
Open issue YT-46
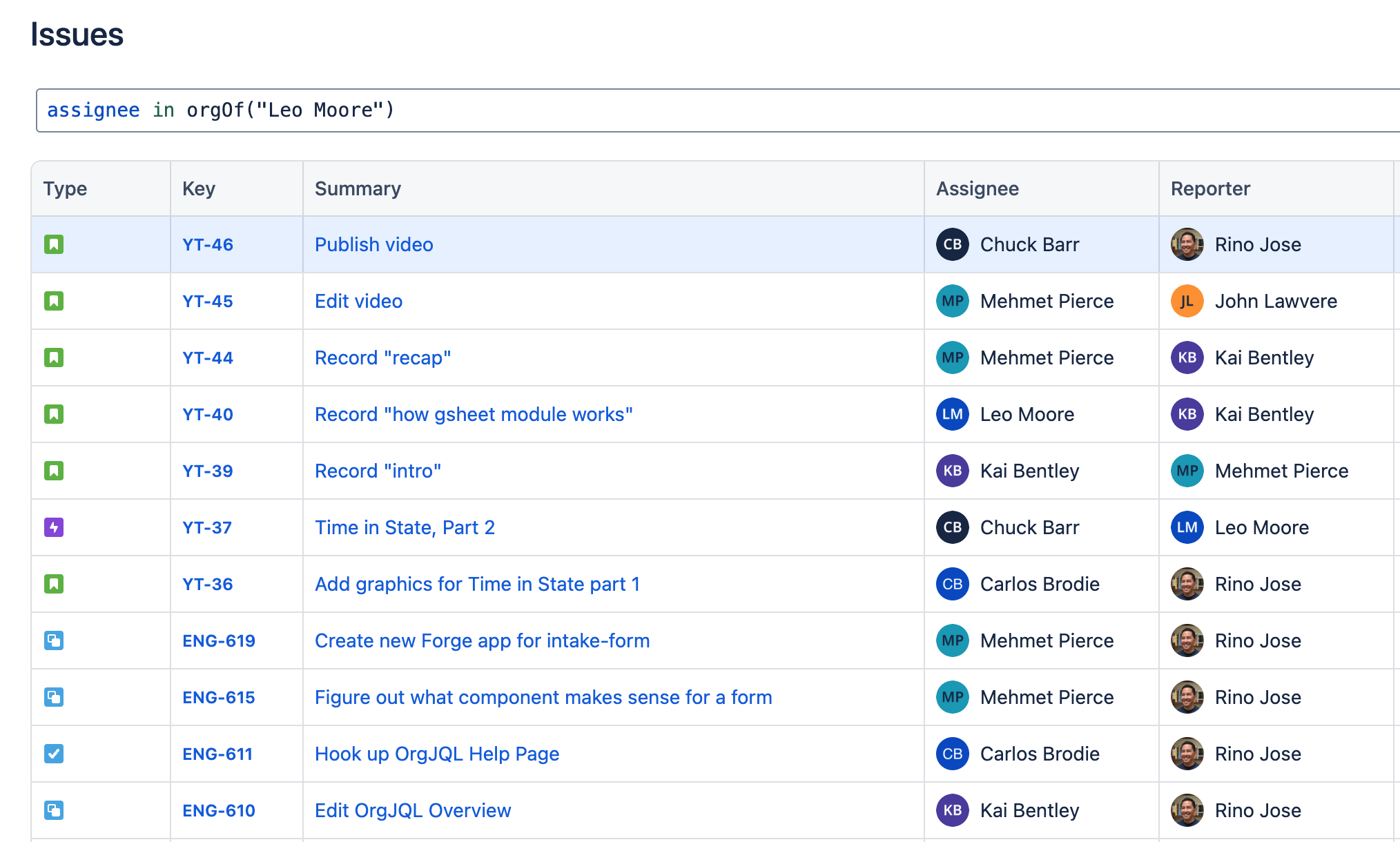(207, 244)
